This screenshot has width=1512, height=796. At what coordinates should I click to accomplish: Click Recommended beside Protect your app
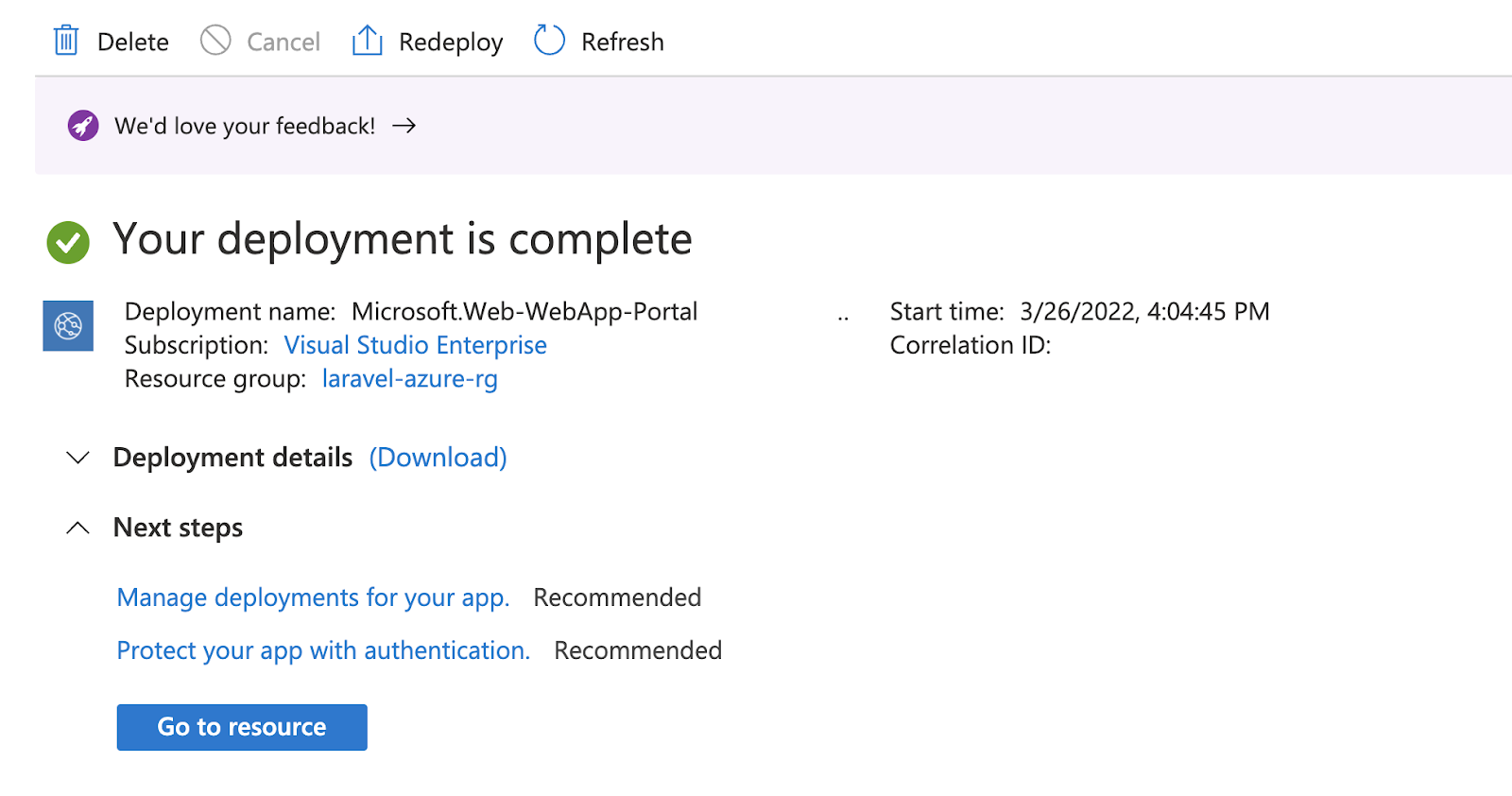tap(638, 650)
